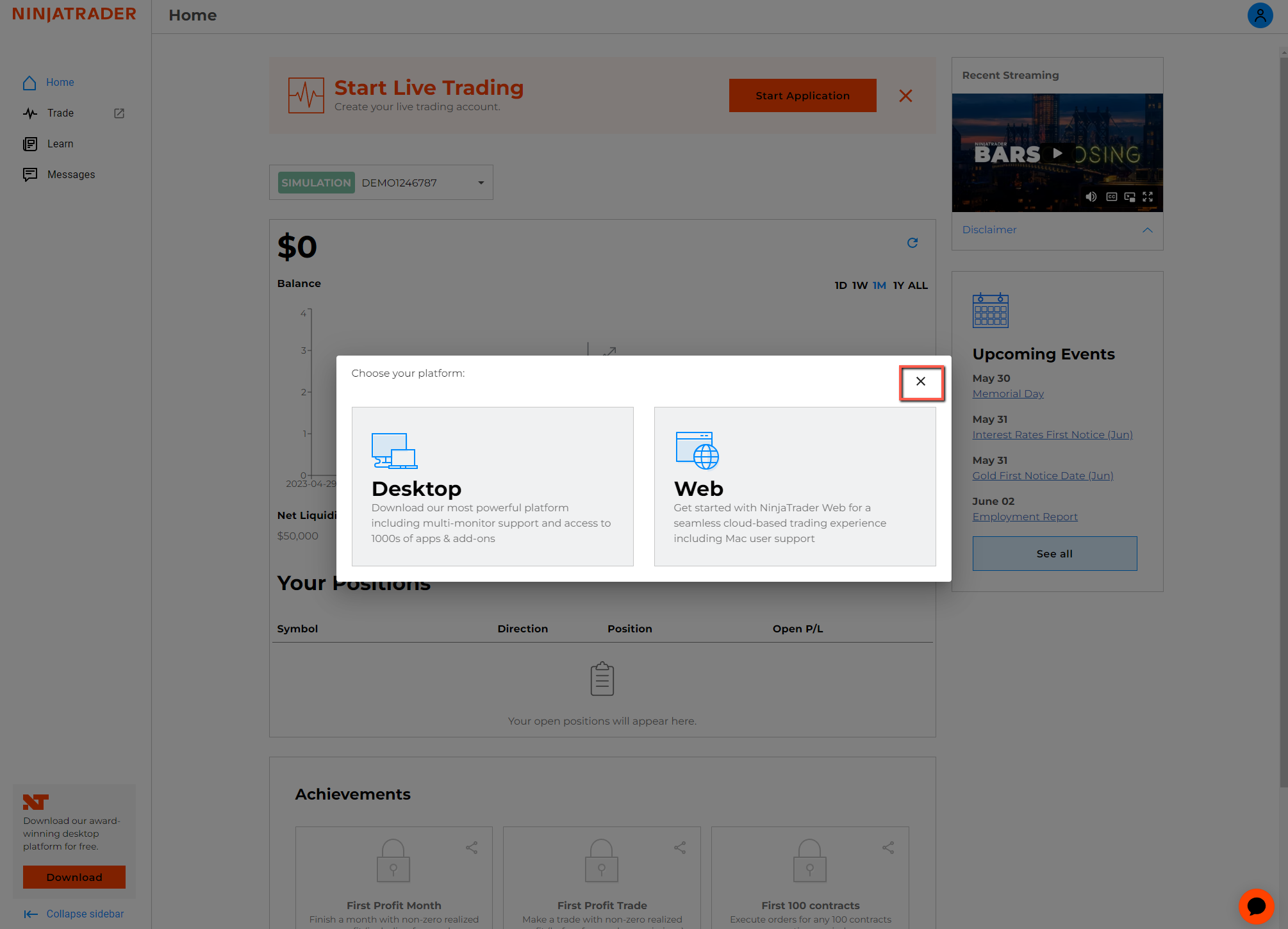Select the ALL balance range
The width and height of the screenshot is (1288, 929).
pyautogui.click(x=918, y=286)
